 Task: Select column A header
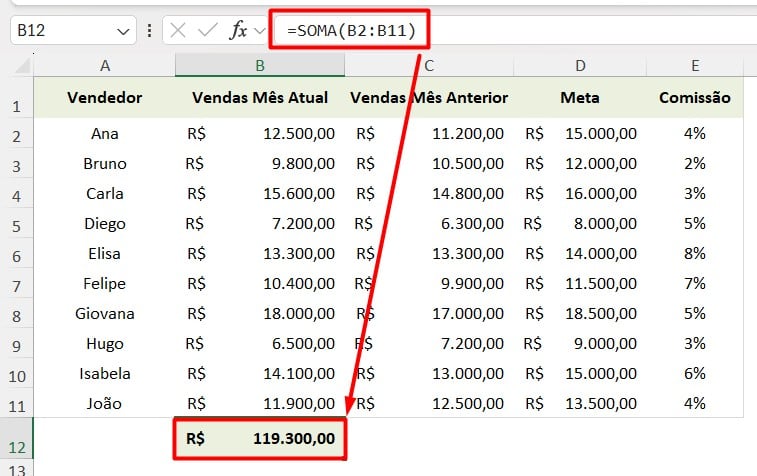[105, 66]
